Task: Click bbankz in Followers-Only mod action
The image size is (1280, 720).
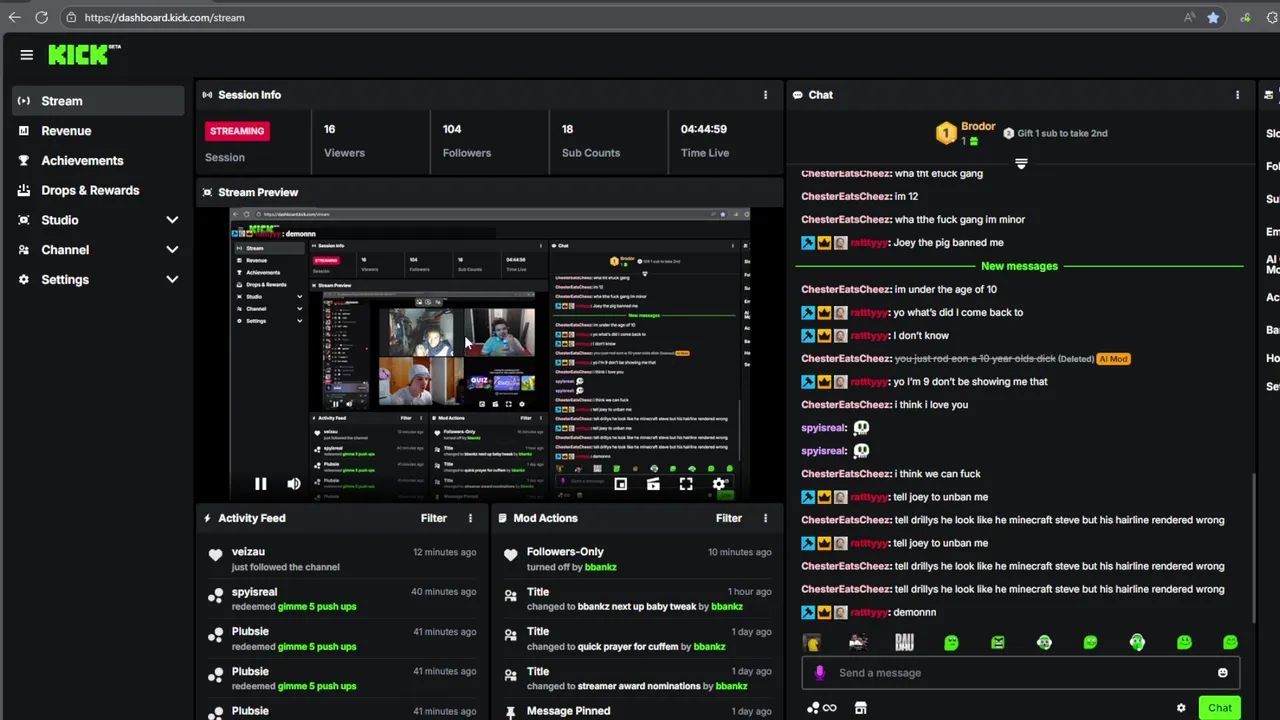Action: (601, 567)
